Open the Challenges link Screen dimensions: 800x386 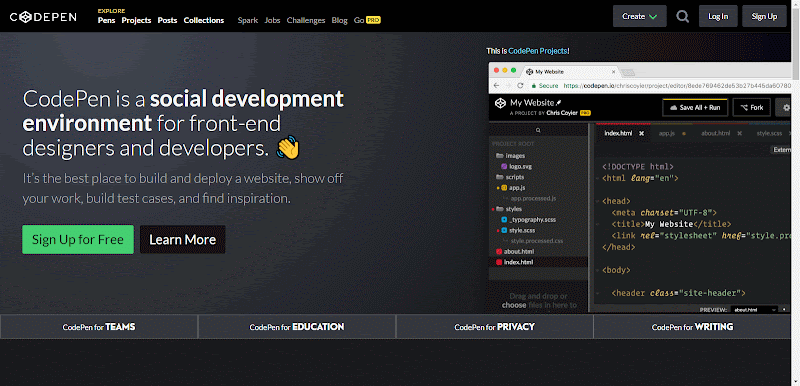coord(306,20)
